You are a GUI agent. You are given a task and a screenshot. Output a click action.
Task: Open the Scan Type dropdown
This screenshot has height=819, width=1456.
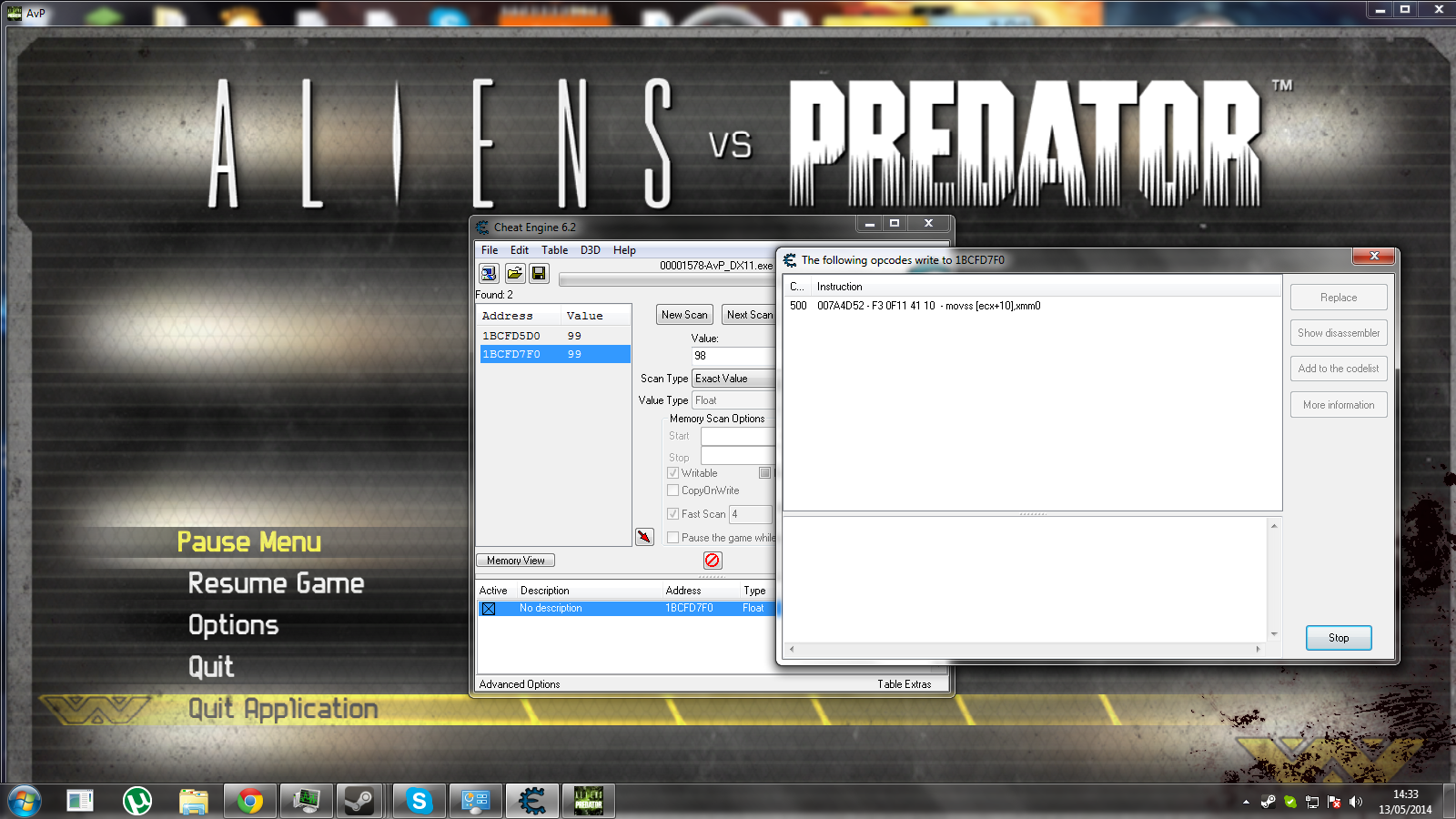[x=733, y=379]
